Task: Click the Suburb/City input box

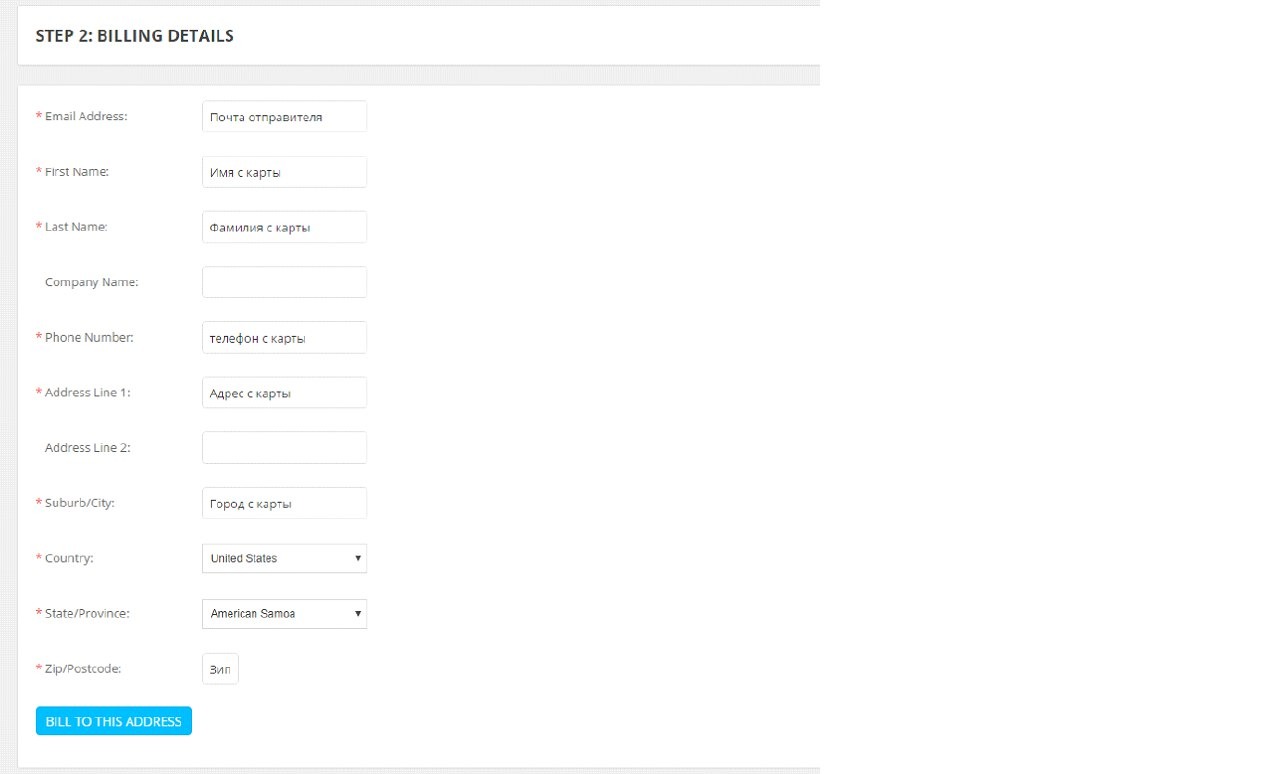Action: click(x=284, y=503)
